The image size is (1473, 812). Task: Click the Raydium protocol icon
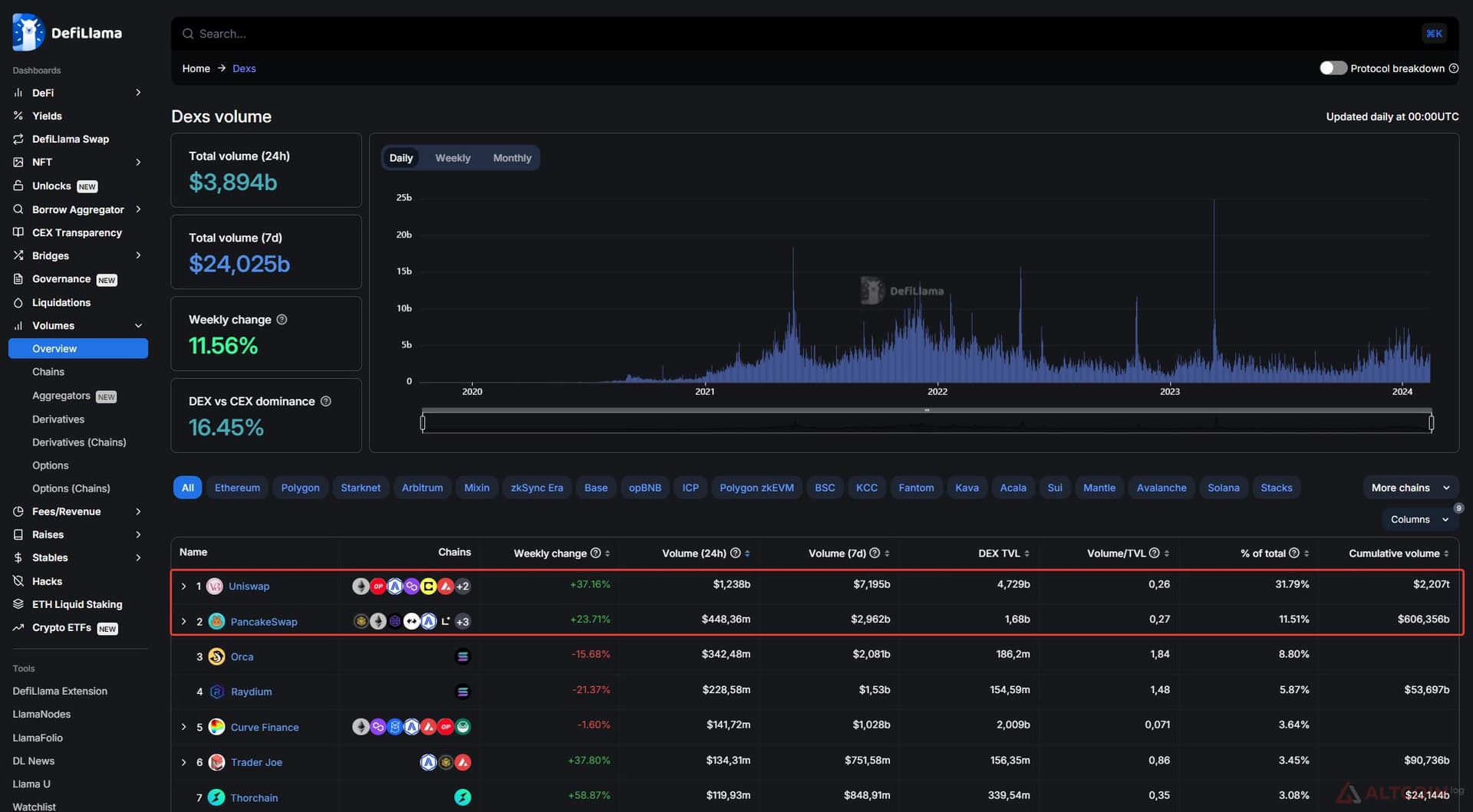[x=216, y=692]
